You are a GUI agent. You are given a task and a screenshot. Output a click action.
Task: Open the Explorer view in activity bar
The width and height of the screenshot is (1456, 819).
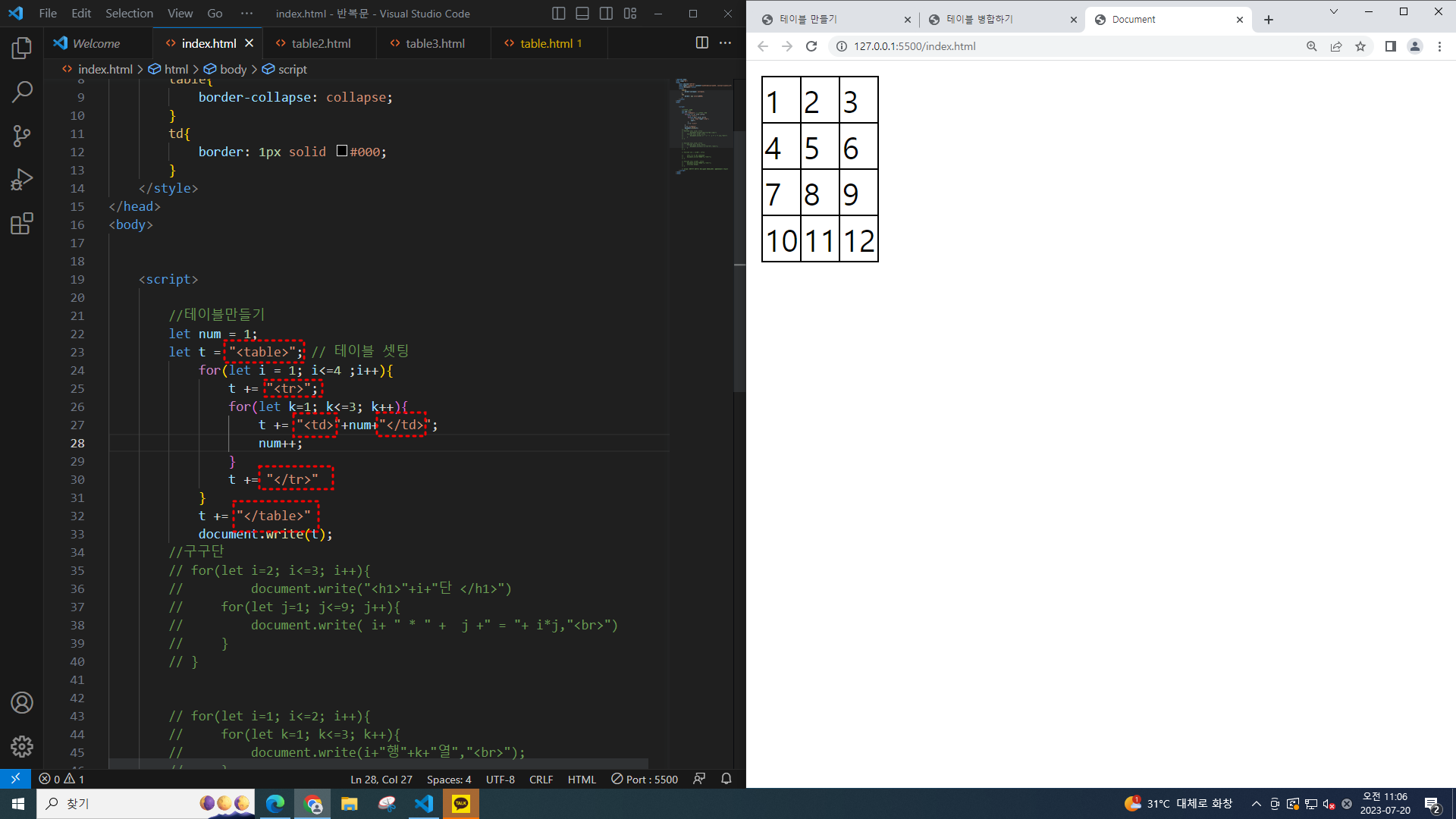[x=22, y=49]
